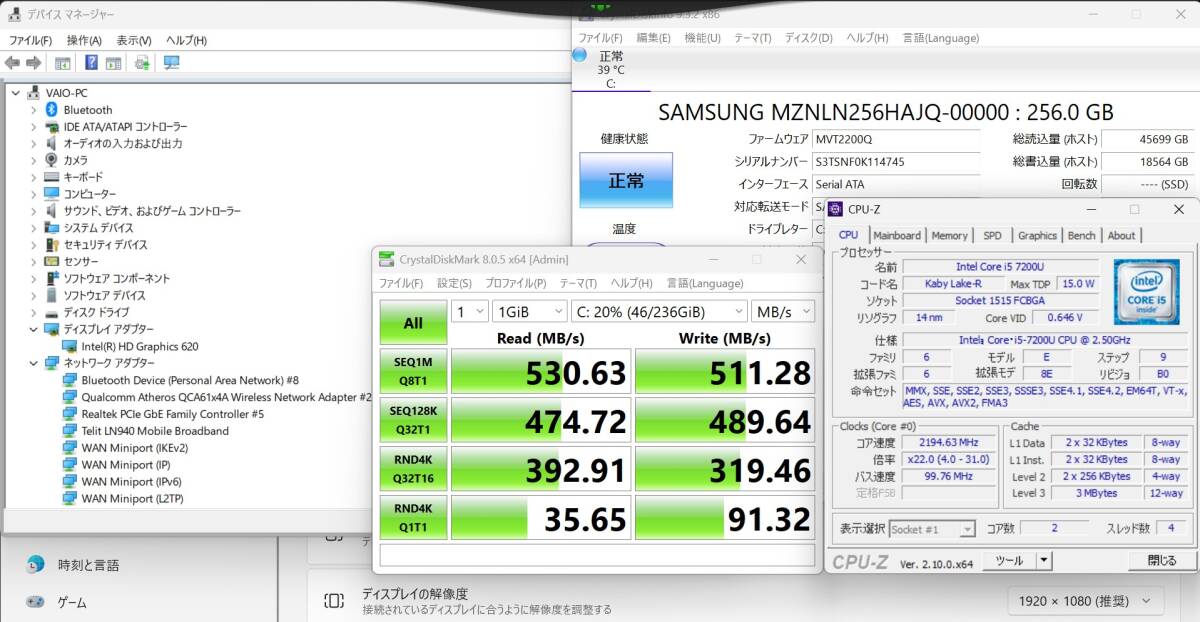This screenshot has width=1200, height=622.
Task: Run the SEQ1M Q8T1 test button
Action: click(412, 371)
